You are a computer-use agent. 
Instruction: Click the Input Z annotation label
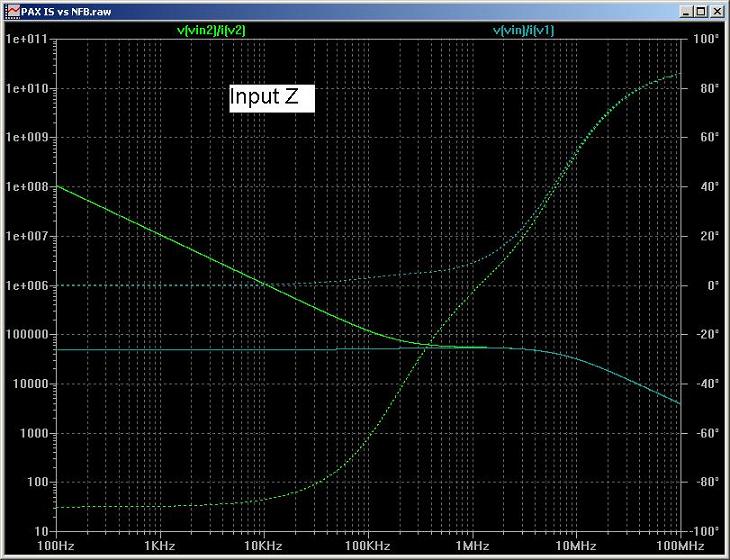272,98
